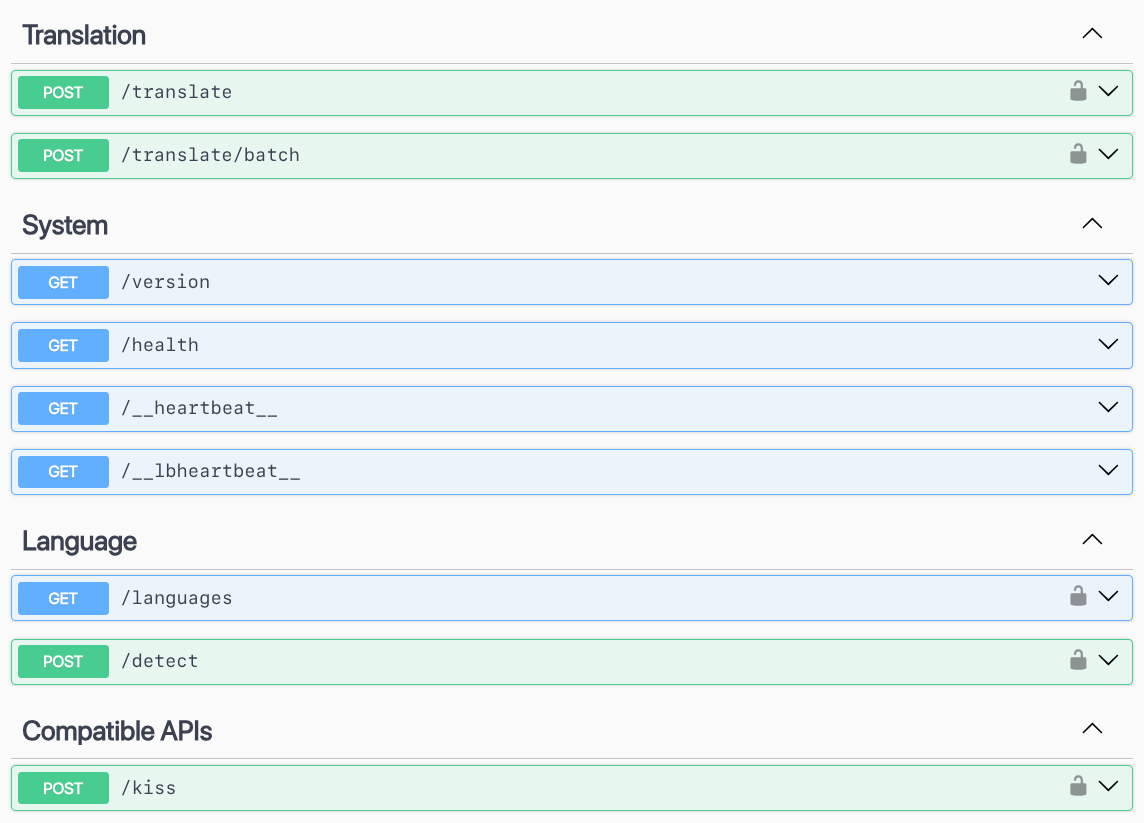
Task: Collapse the Compatible APIs section
Action: (x=1092, y=730)
